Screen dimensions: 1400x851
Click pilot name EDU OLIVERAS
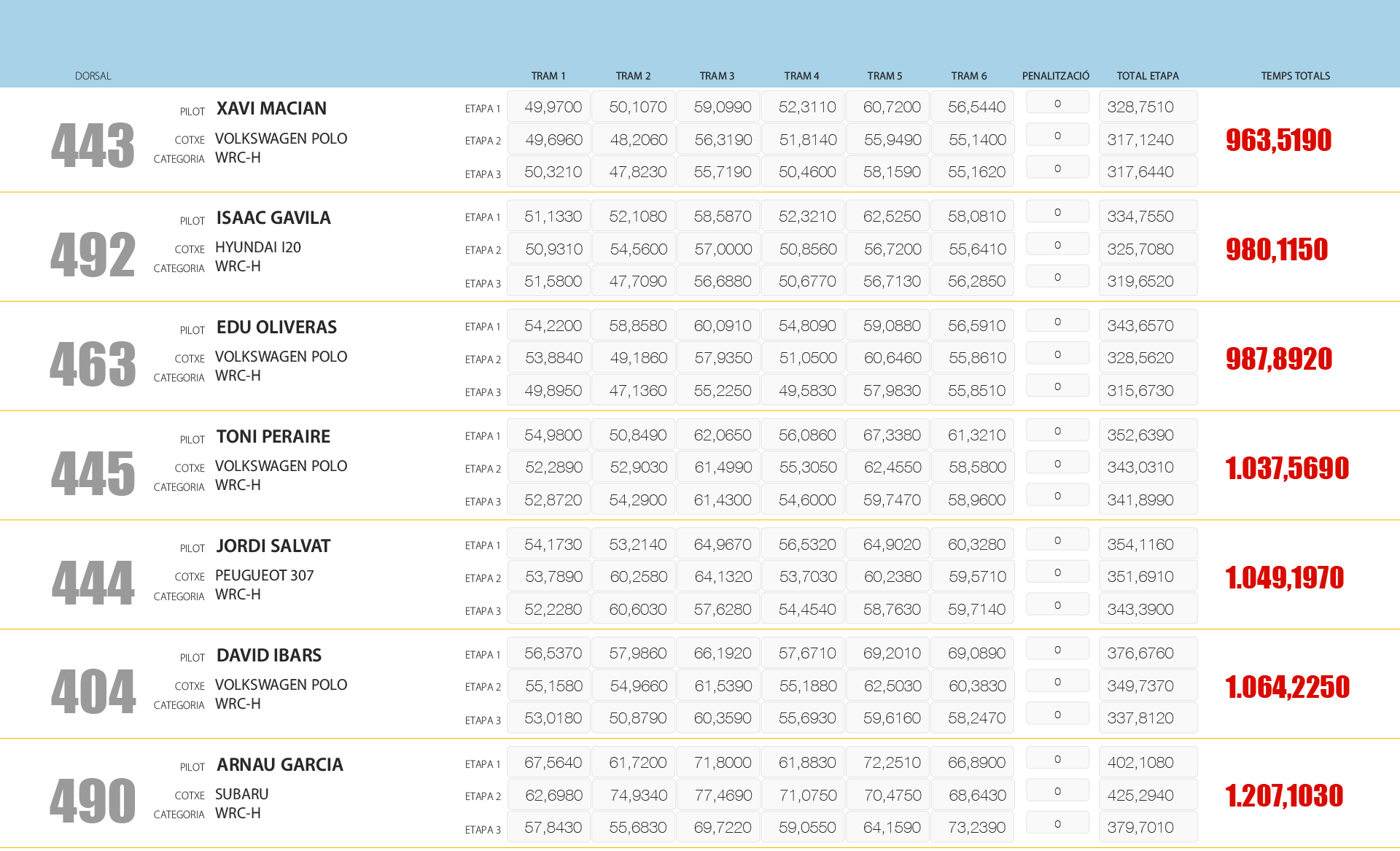[x=276, y=327]
